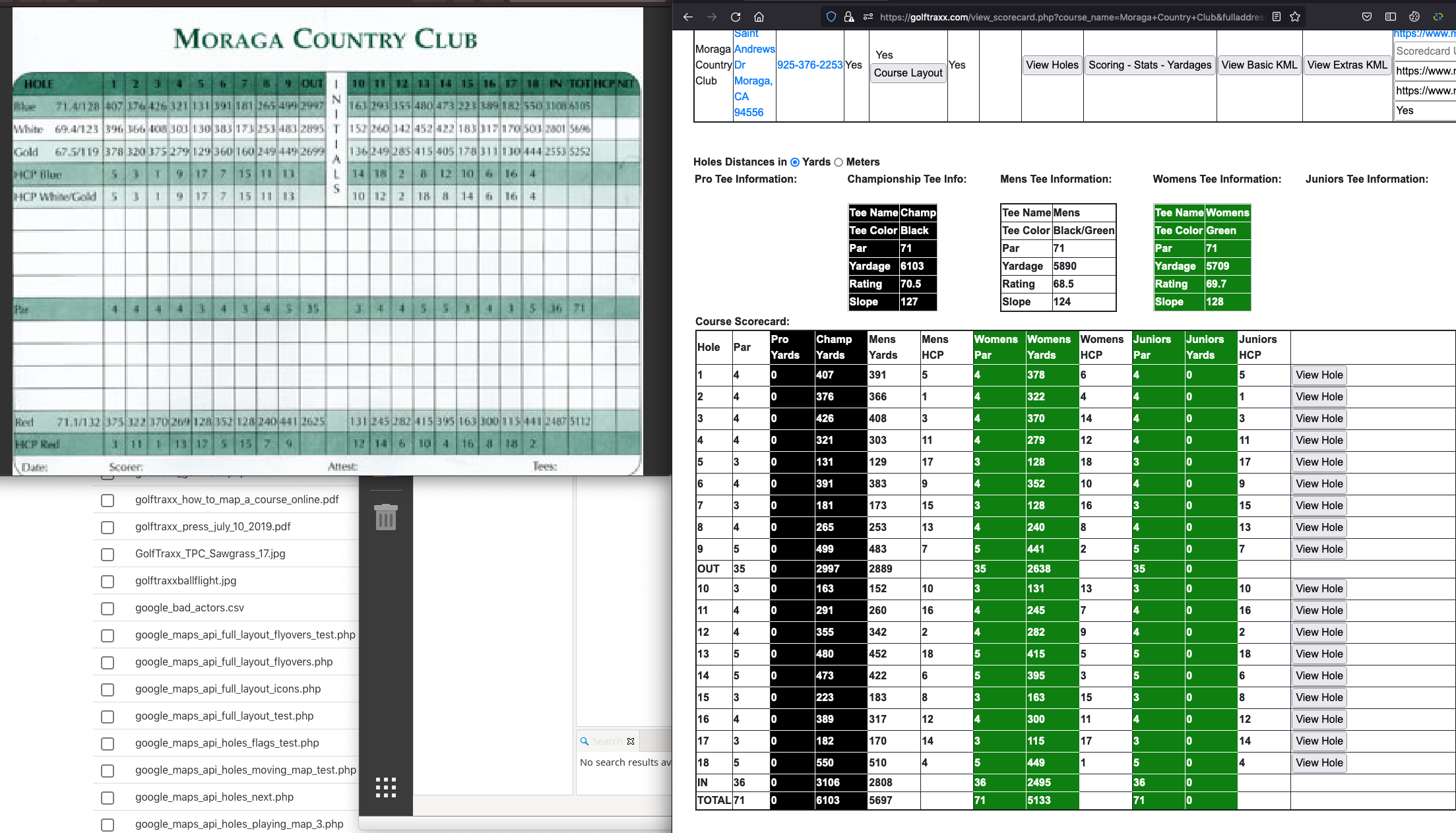View Hole for hole 9
Image resolution: width=1456 pixels, height=833 pixels.
tap(1319, 549)
